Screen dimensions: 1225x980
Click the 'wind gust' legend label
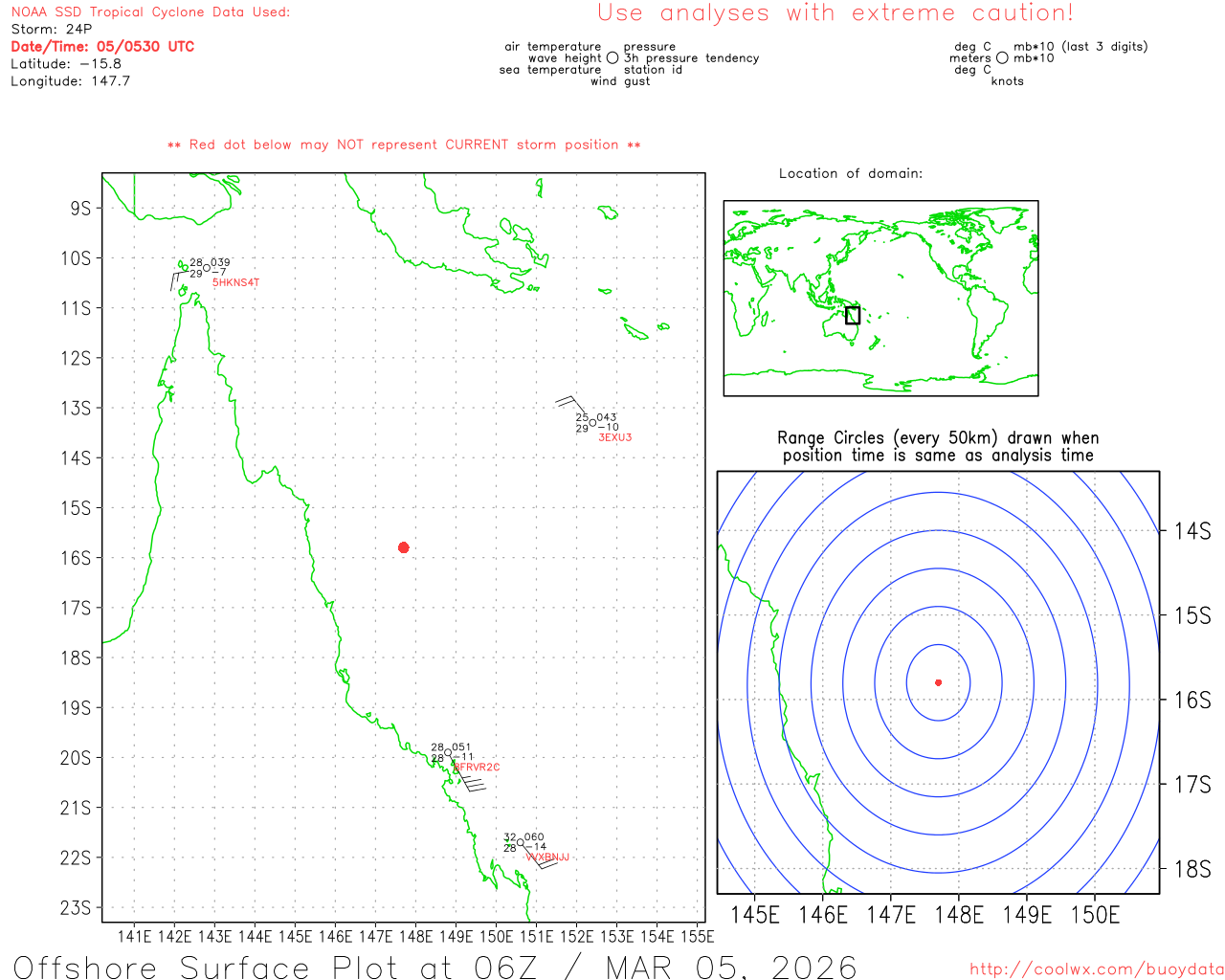click(x=620, y=81)
